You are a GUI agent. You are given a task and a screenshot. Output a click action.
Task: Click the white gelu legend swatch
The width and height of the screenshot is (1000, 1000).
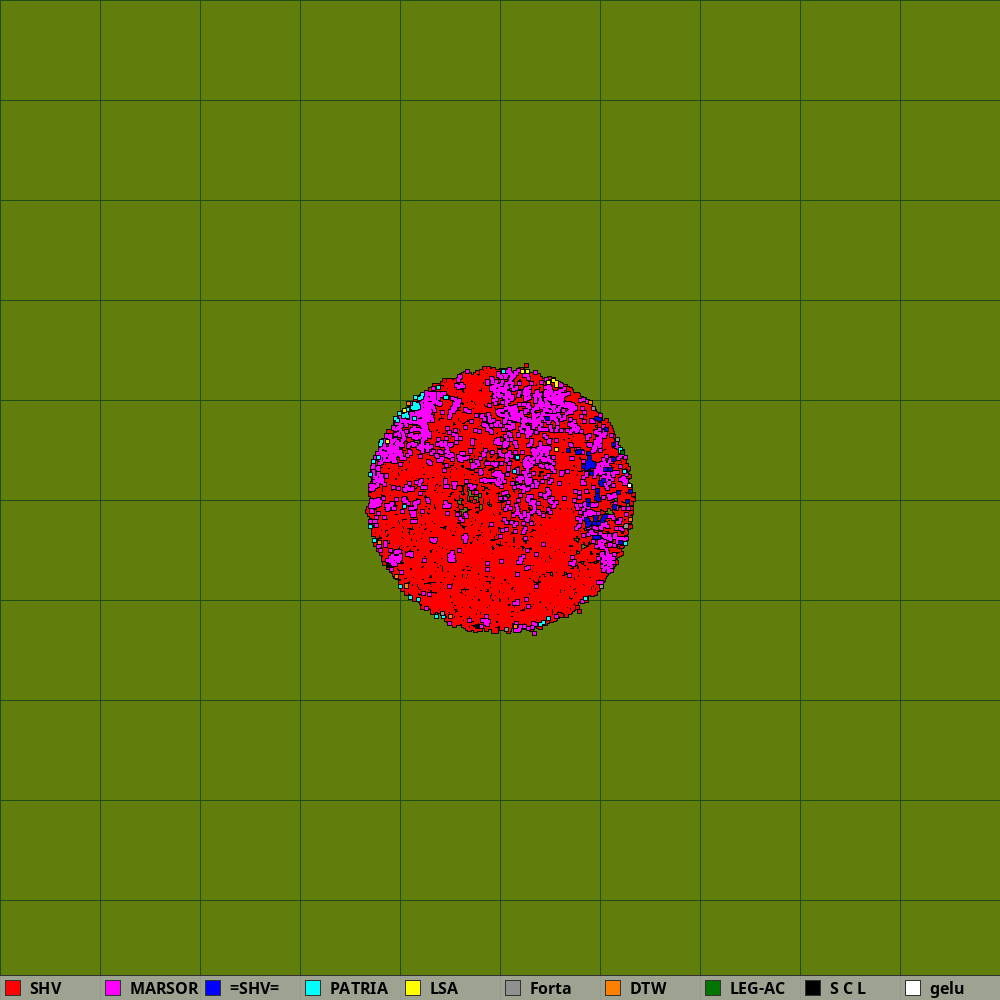tap(913, 988)
